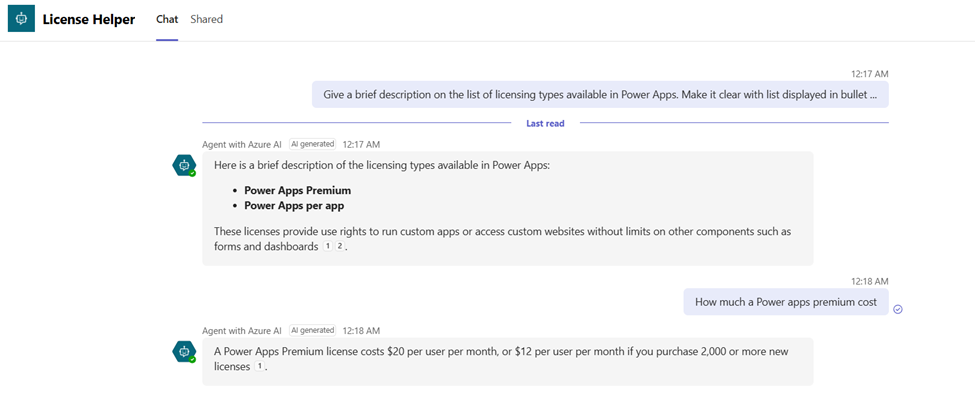Open citation 1 in licensing types reply
Screen dimensions: 975x419
(328, 246)
